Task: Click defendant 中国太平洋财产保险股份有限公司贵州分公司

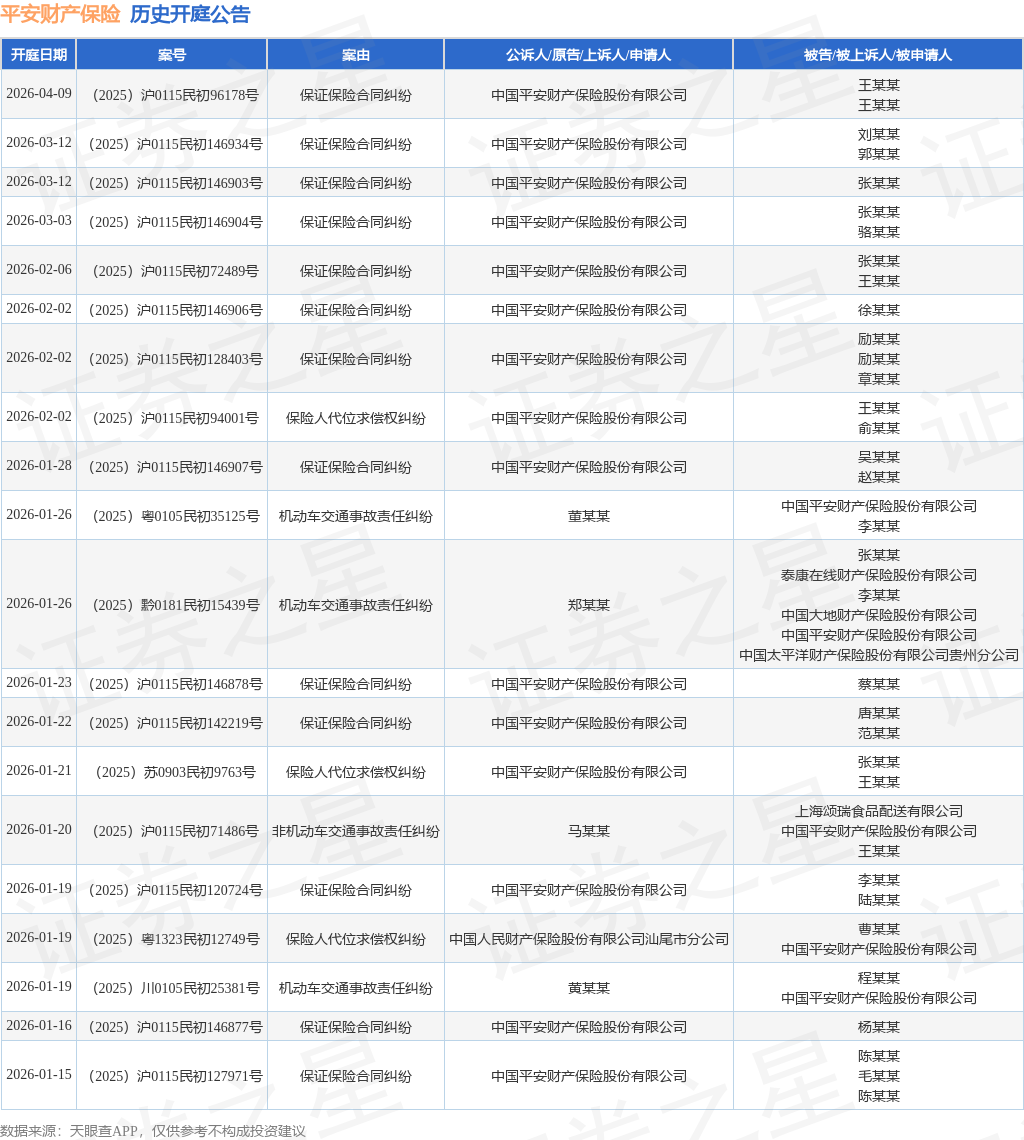Action: tap(879, 655)
